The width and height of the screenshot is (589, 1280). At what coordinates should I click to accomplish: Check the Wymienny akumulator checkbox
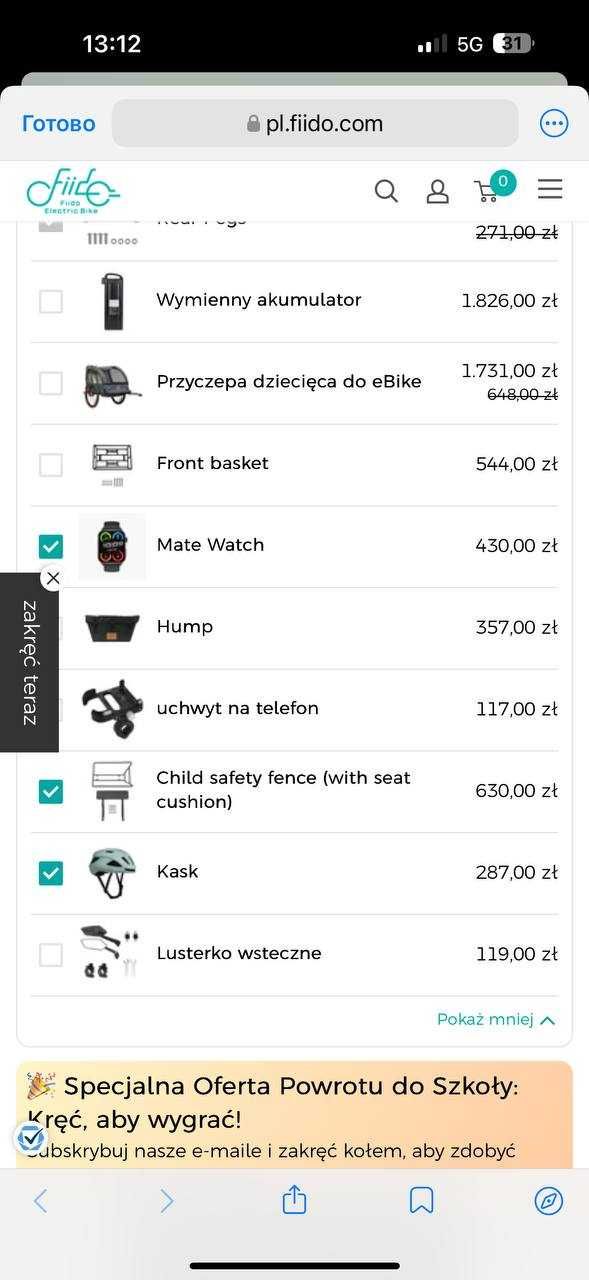pyautogui.click(x=50, y=301)
